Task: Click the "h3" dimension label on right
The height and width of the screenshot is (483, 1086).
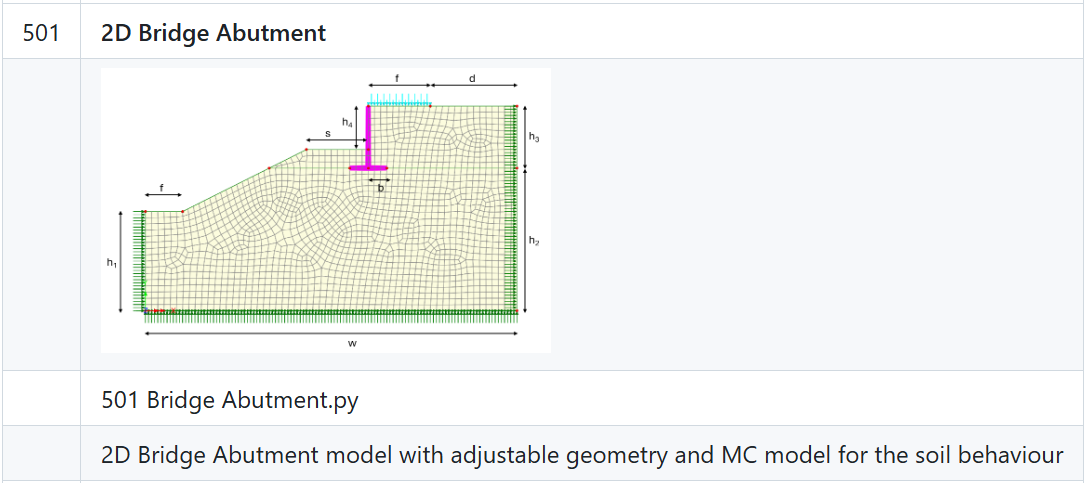Action: [534, 136]
